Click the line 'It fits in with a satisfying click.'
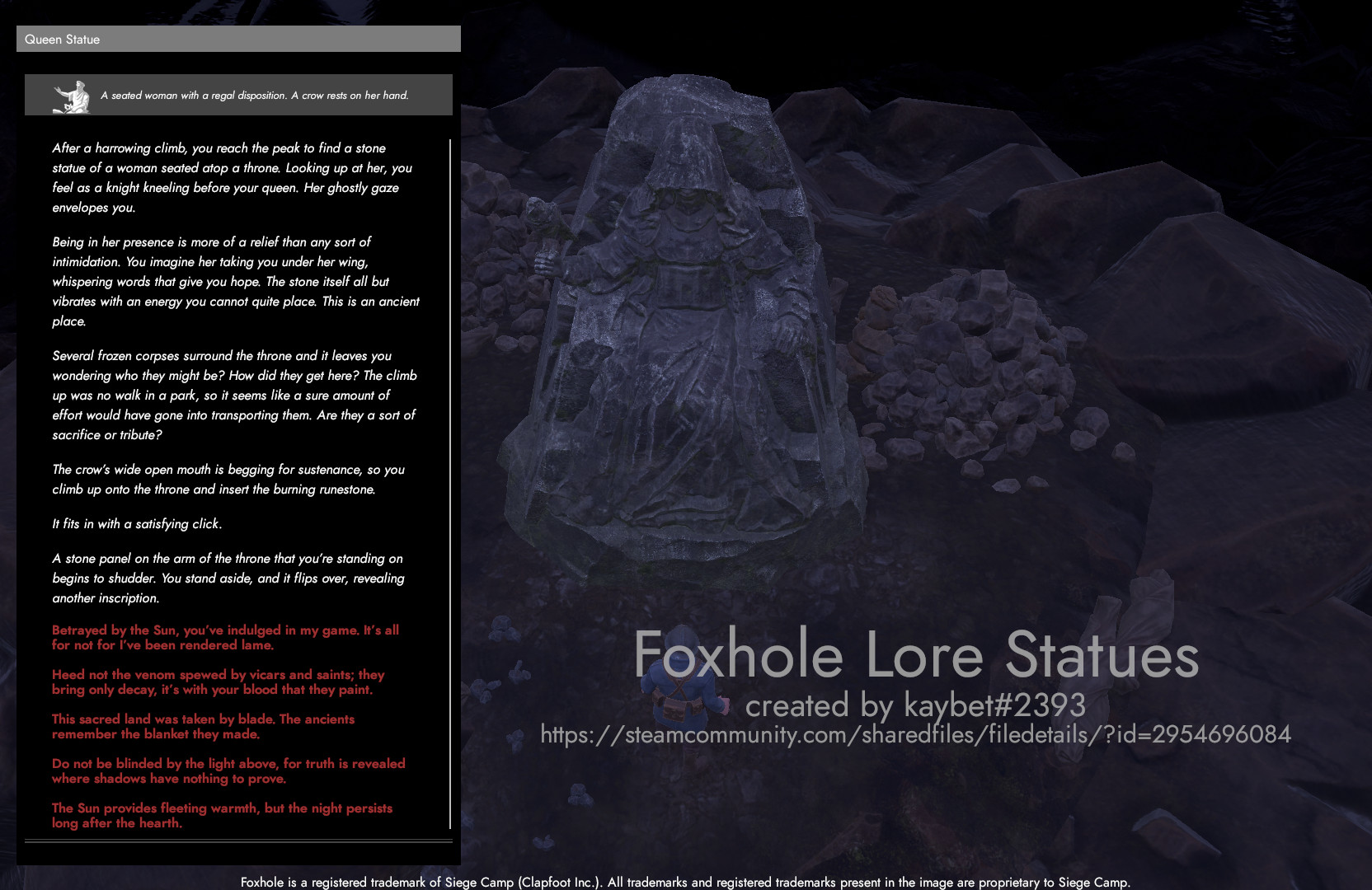 (137, 524)
